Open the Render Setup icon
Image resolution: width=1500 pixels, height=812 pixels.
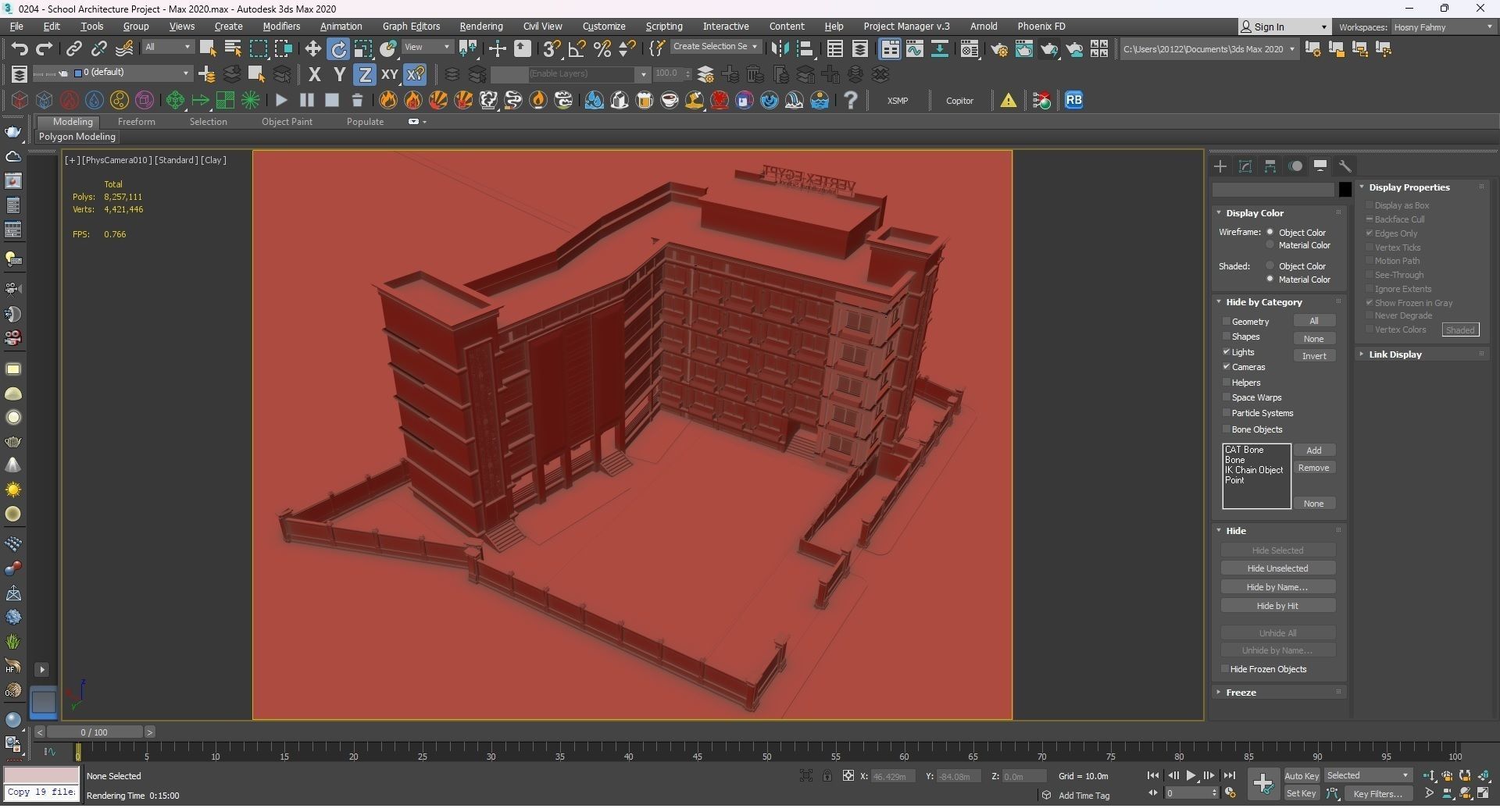coord(998,49)
